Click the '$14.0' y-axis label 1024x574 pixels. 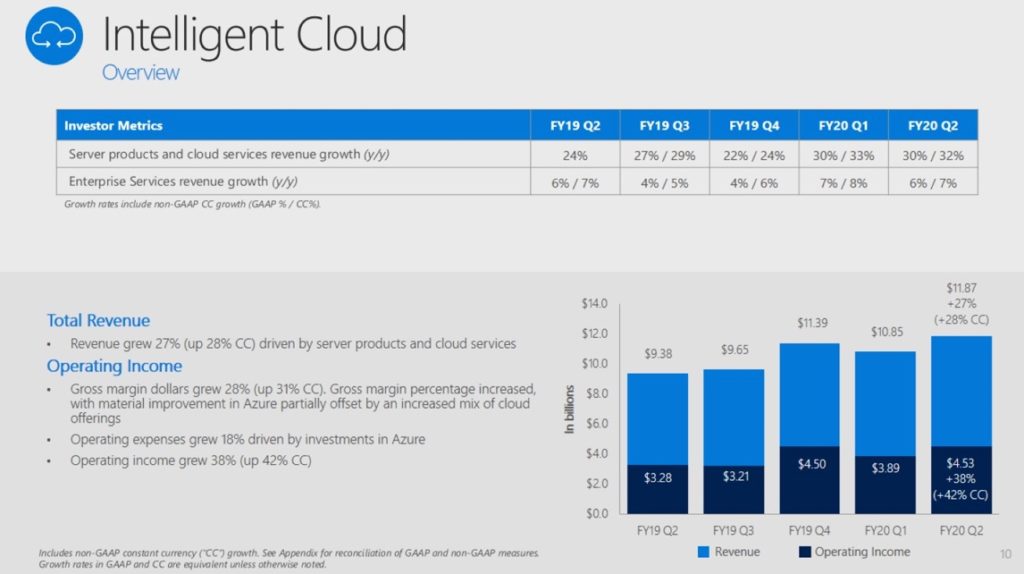[594, 304]
